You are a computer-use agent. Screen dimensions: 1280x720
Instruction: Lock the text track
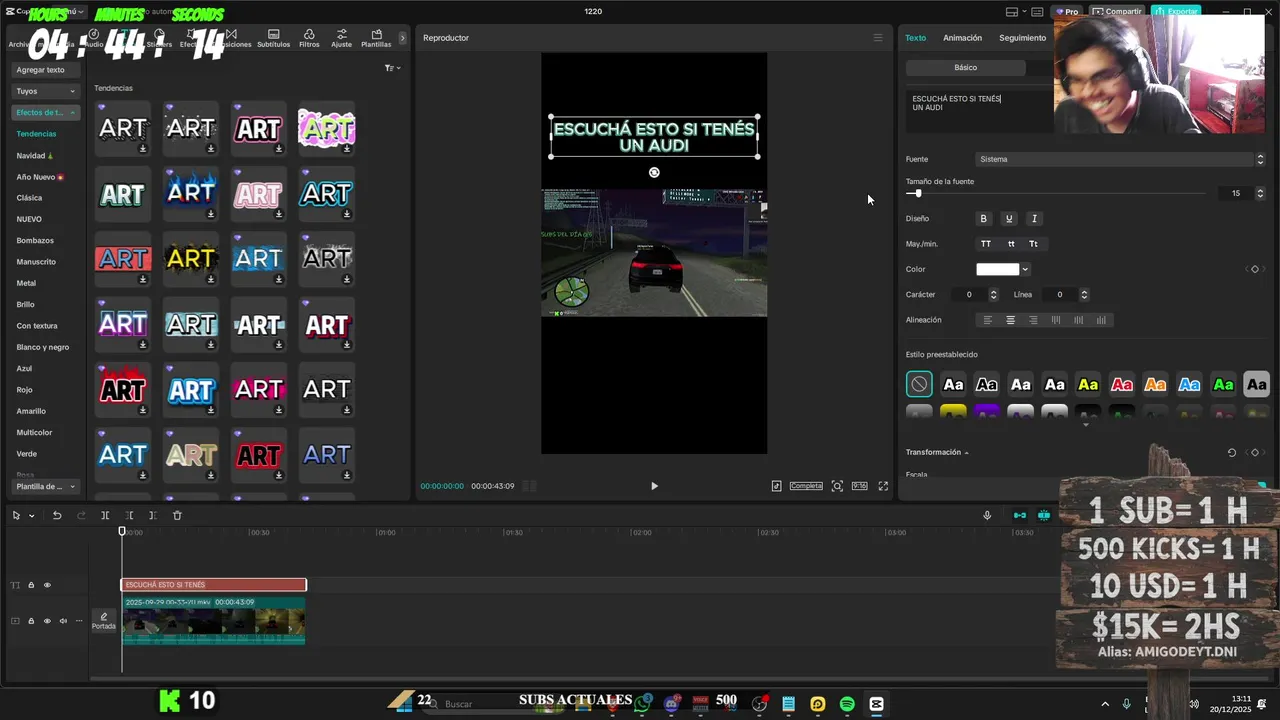tap(31, 585)
